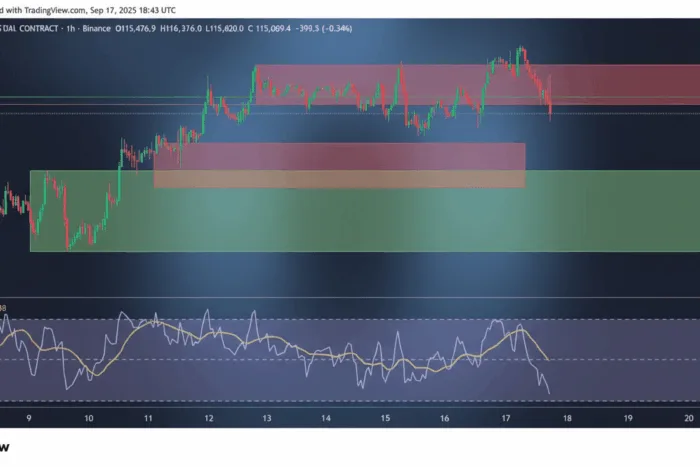Click date label 9 on time axis
This screenshot has height=467, width=700.
coord(29,418)
